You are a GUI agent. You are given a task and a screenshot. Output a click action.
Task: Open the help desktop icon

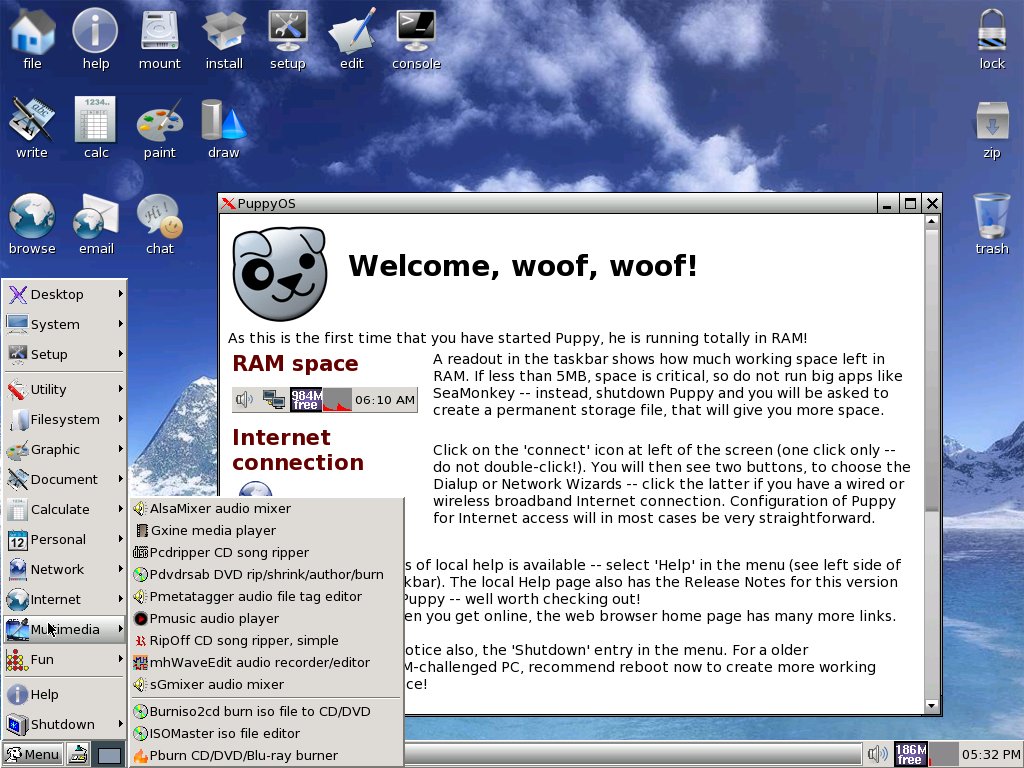point(95,39)
